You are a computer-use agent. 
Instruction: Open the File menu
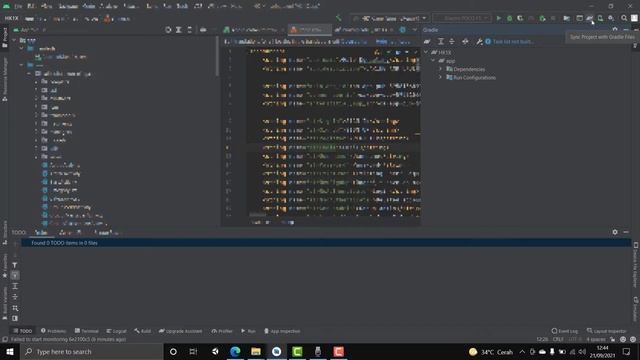click(18, 6)
